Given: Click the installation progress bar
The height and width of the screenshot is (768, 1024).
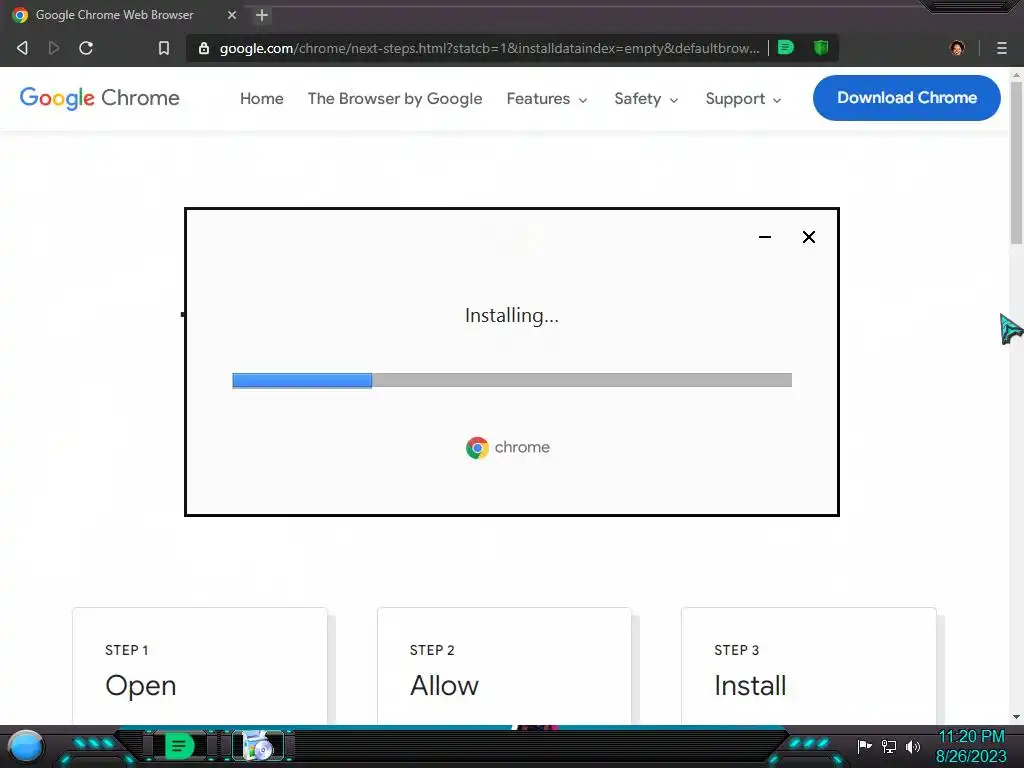Looking at the screenshot, I should click(512, 380).
